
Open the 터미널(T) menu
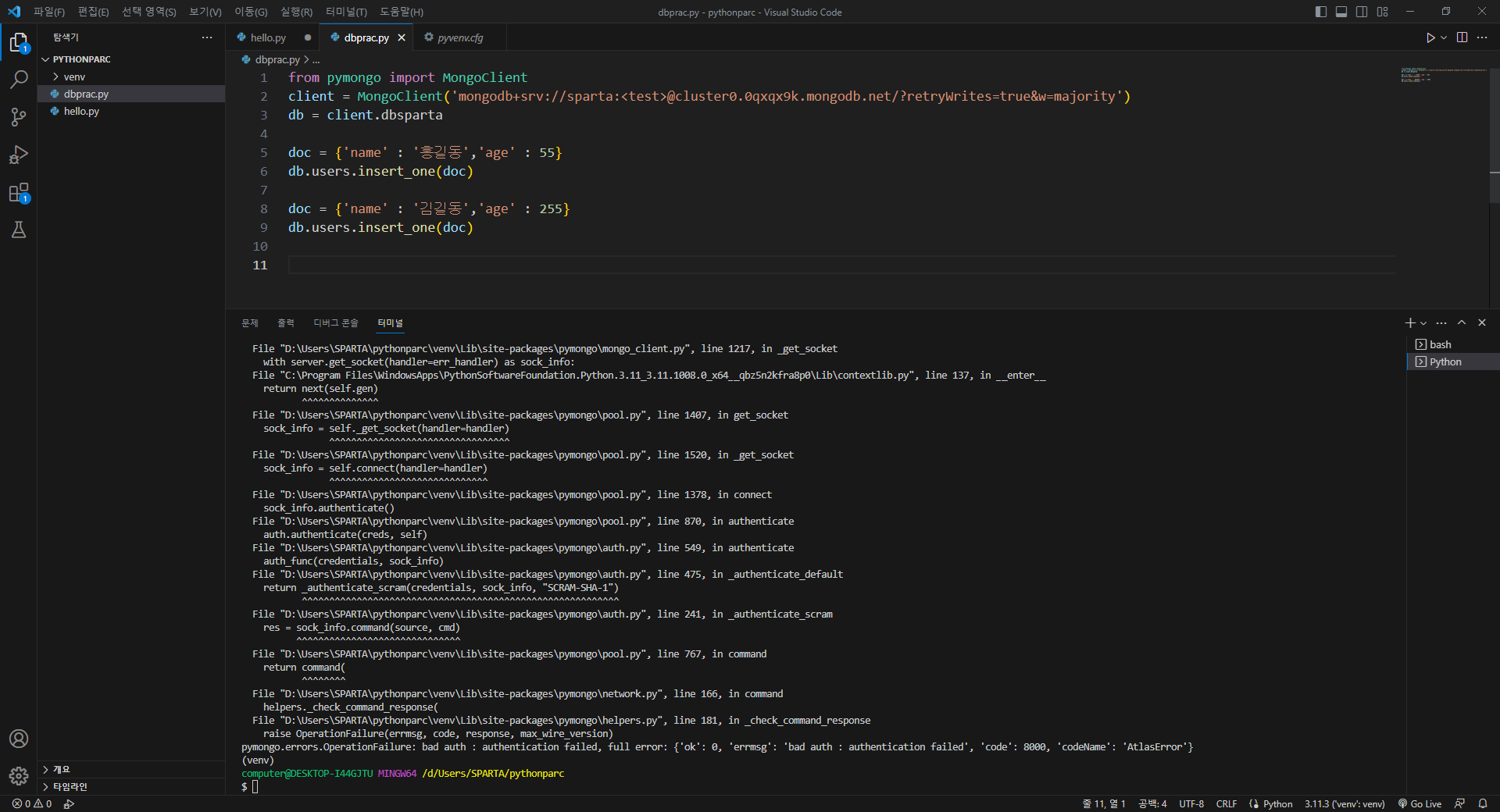(346, 12)
